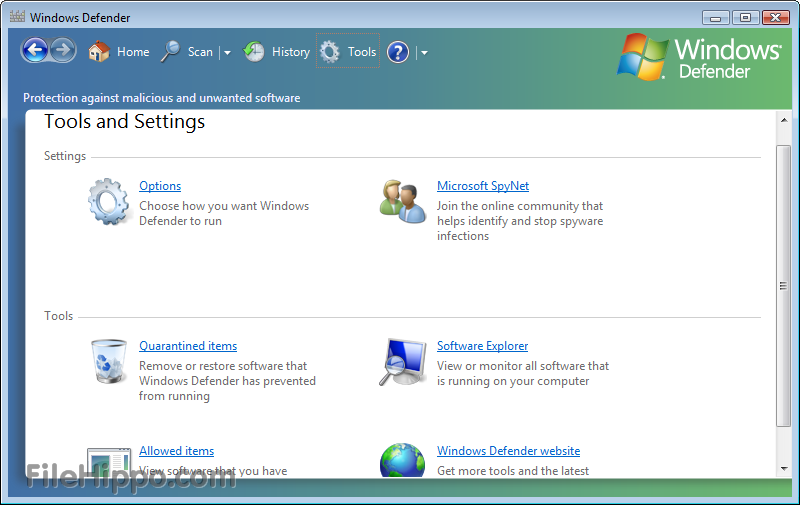Open the Allowed items link

point(177,451)
